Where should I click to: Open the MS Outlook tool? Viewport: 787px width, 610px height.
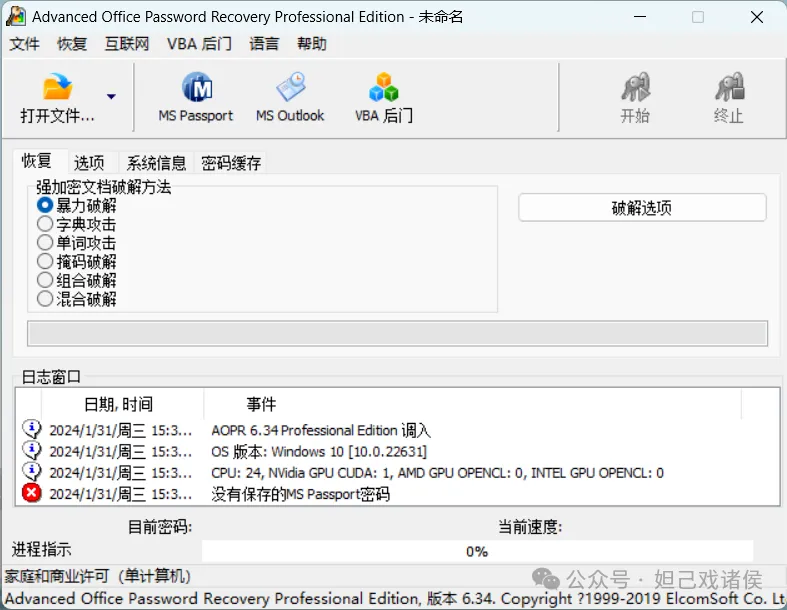[x=290, y=97]
